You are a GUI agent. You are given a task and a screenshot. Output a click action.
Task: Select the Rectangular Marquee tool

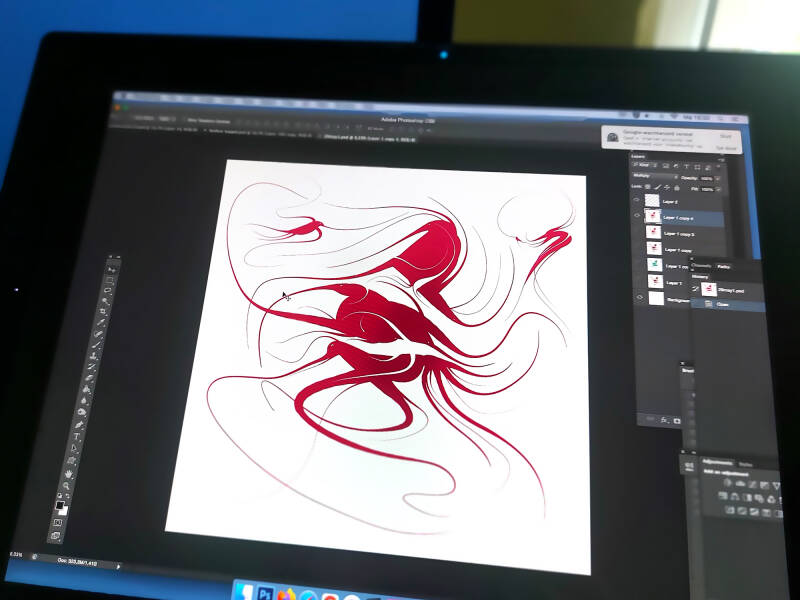click(x=110, y=280)
